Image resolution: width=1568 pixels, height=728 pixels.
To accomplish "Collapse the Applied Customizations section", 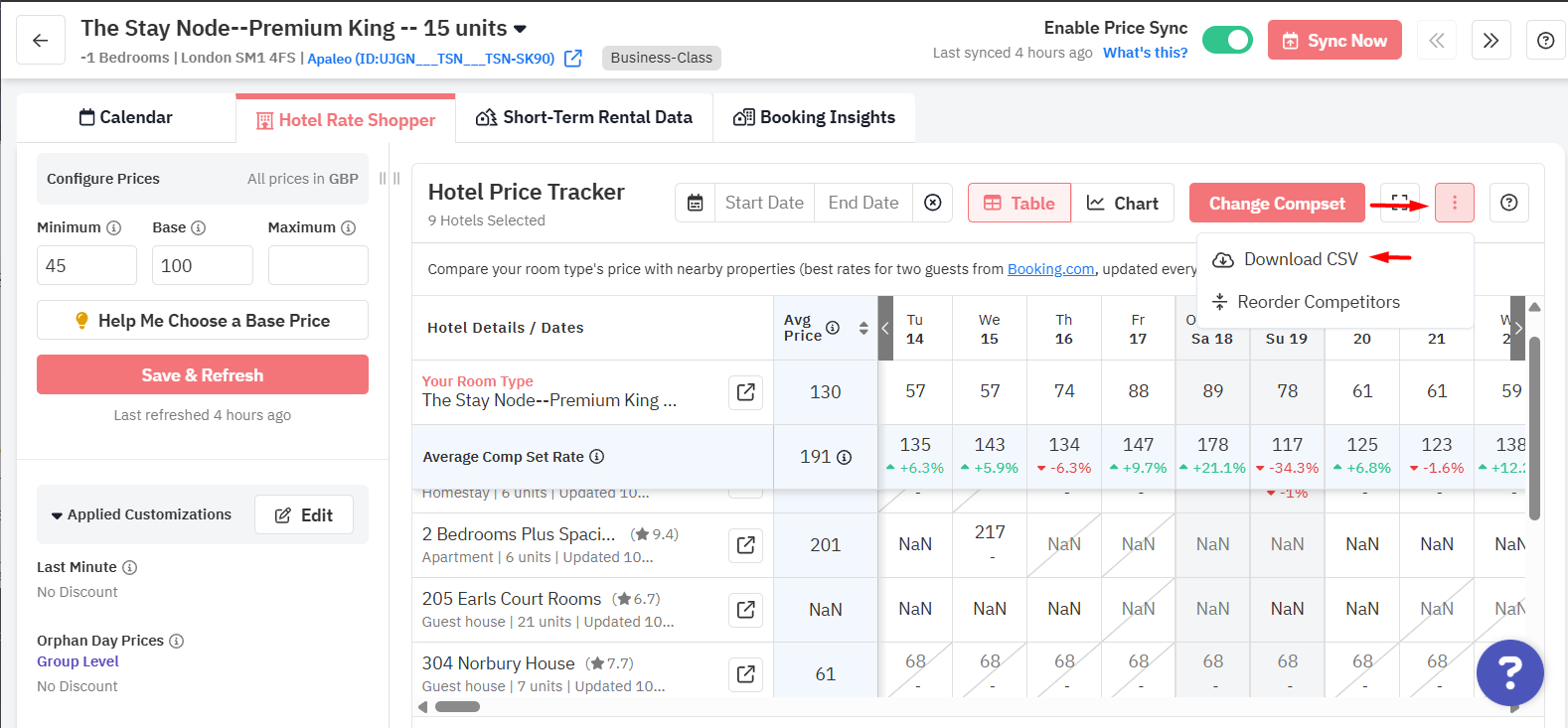I will [x=57, y=515].
